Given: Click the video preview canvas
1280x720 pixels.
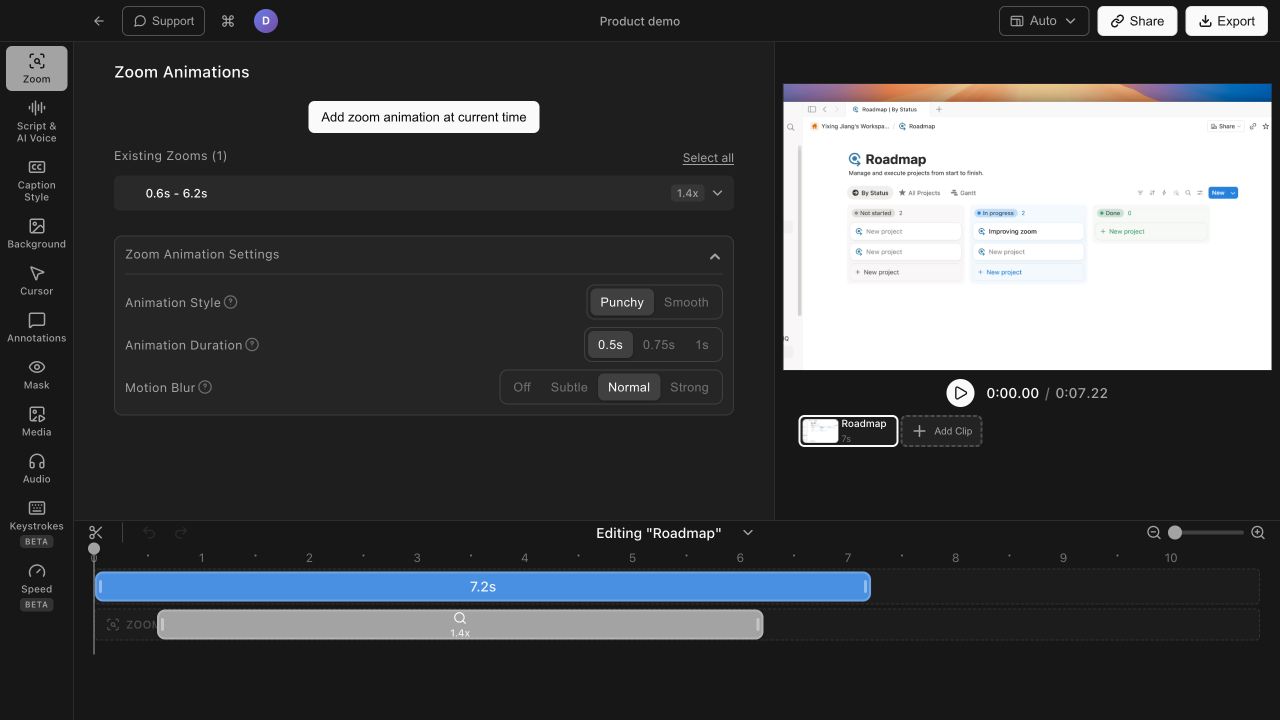Looking at the screenshot, I should pos(1027,227).
